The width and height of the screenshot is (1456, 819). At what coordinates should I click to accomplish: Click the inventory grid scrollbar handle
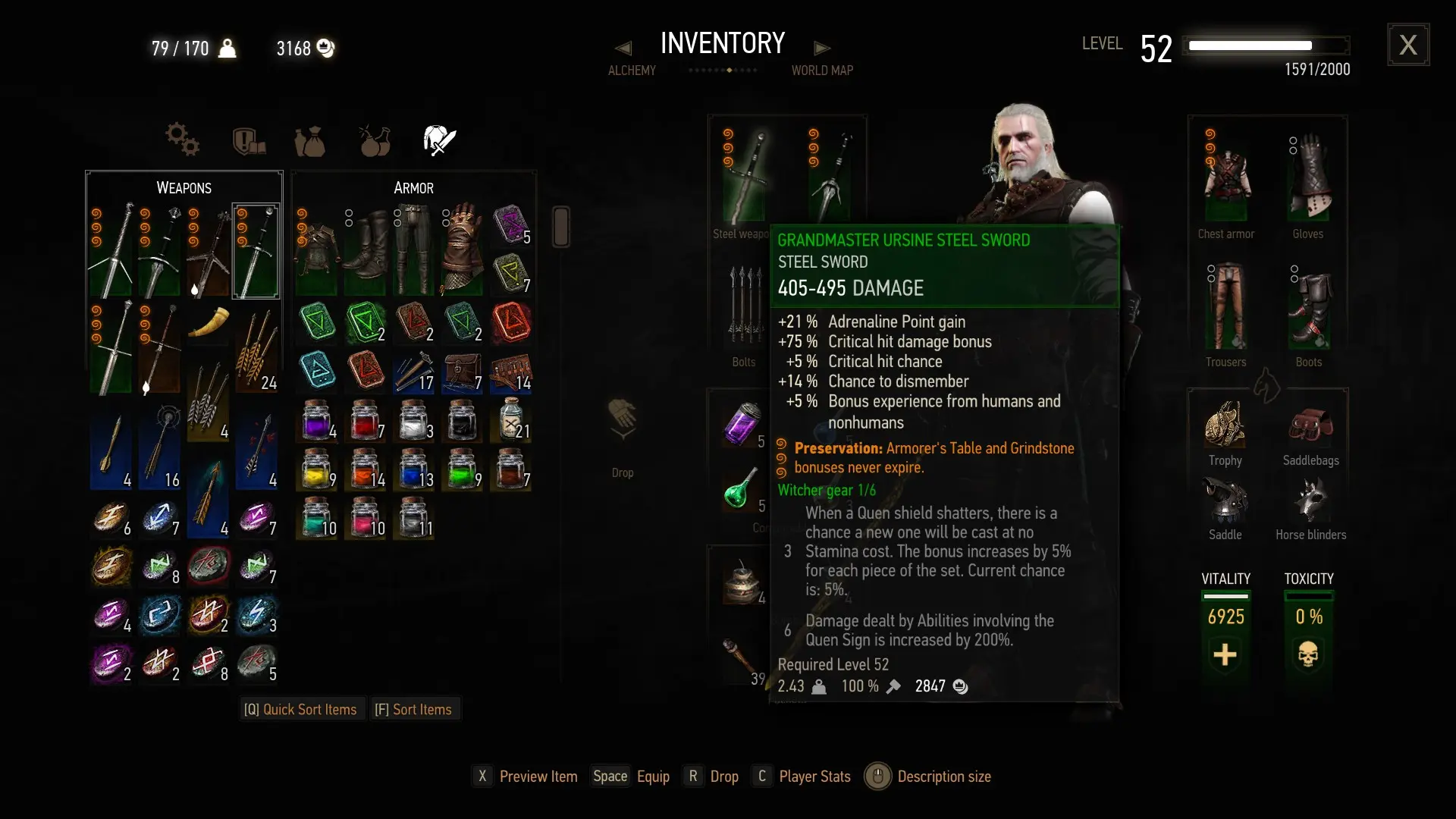pyautogui.click(x=561, y=226)
